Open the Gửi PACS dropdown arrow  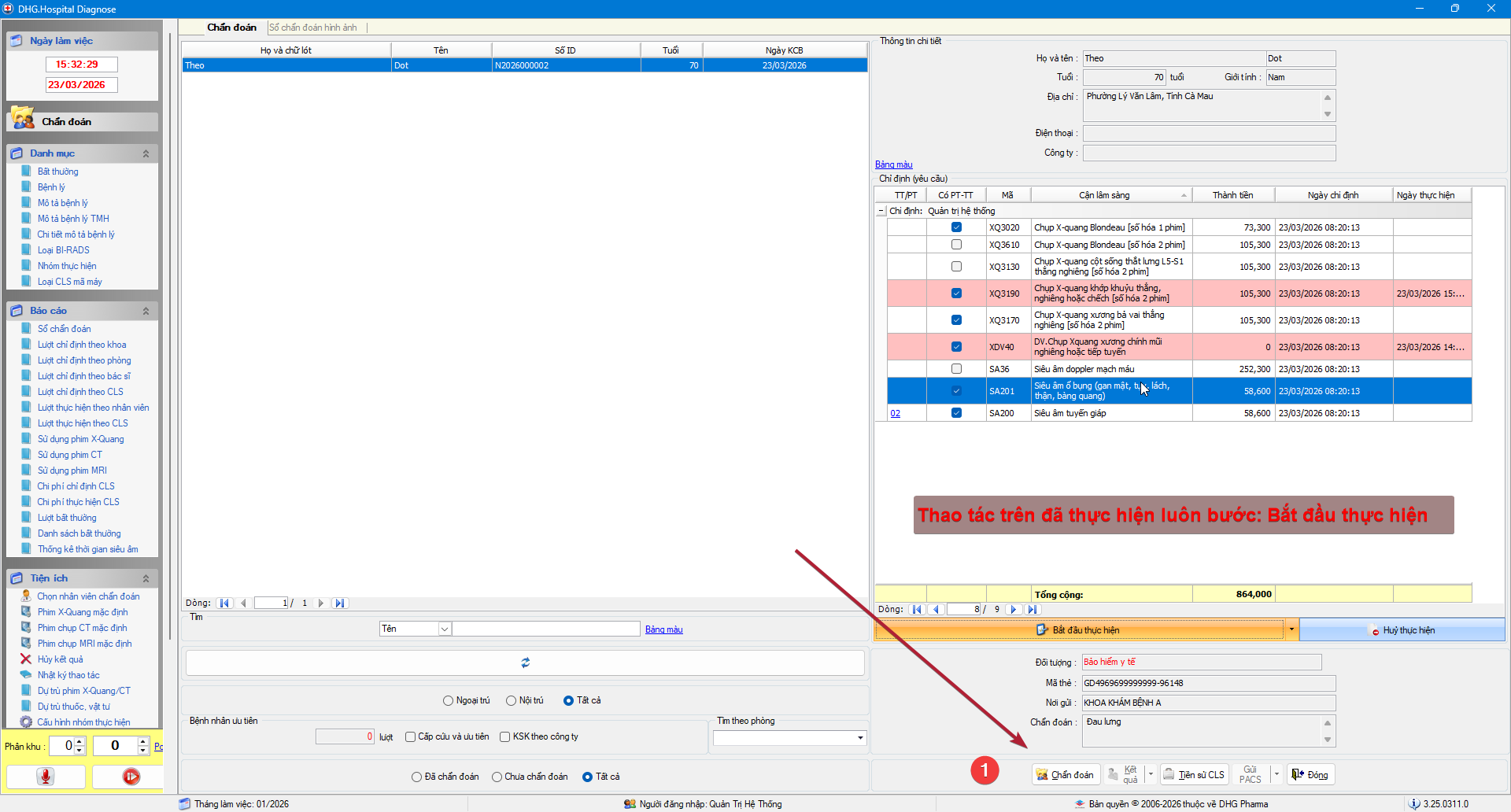1276,775
